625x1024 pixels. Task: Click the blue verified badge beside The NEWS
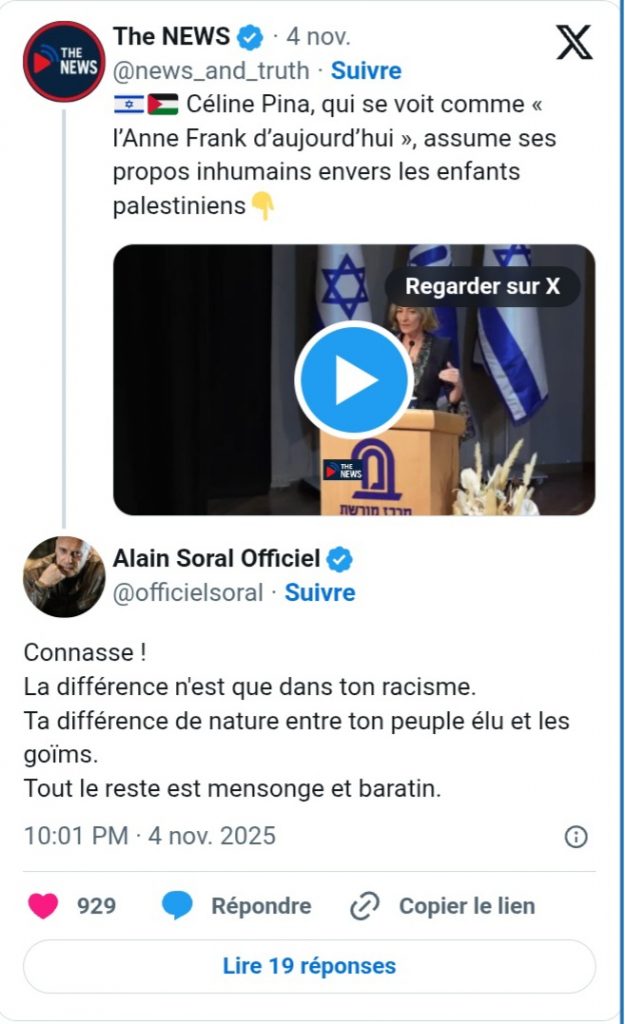click(x=250, y=38)
